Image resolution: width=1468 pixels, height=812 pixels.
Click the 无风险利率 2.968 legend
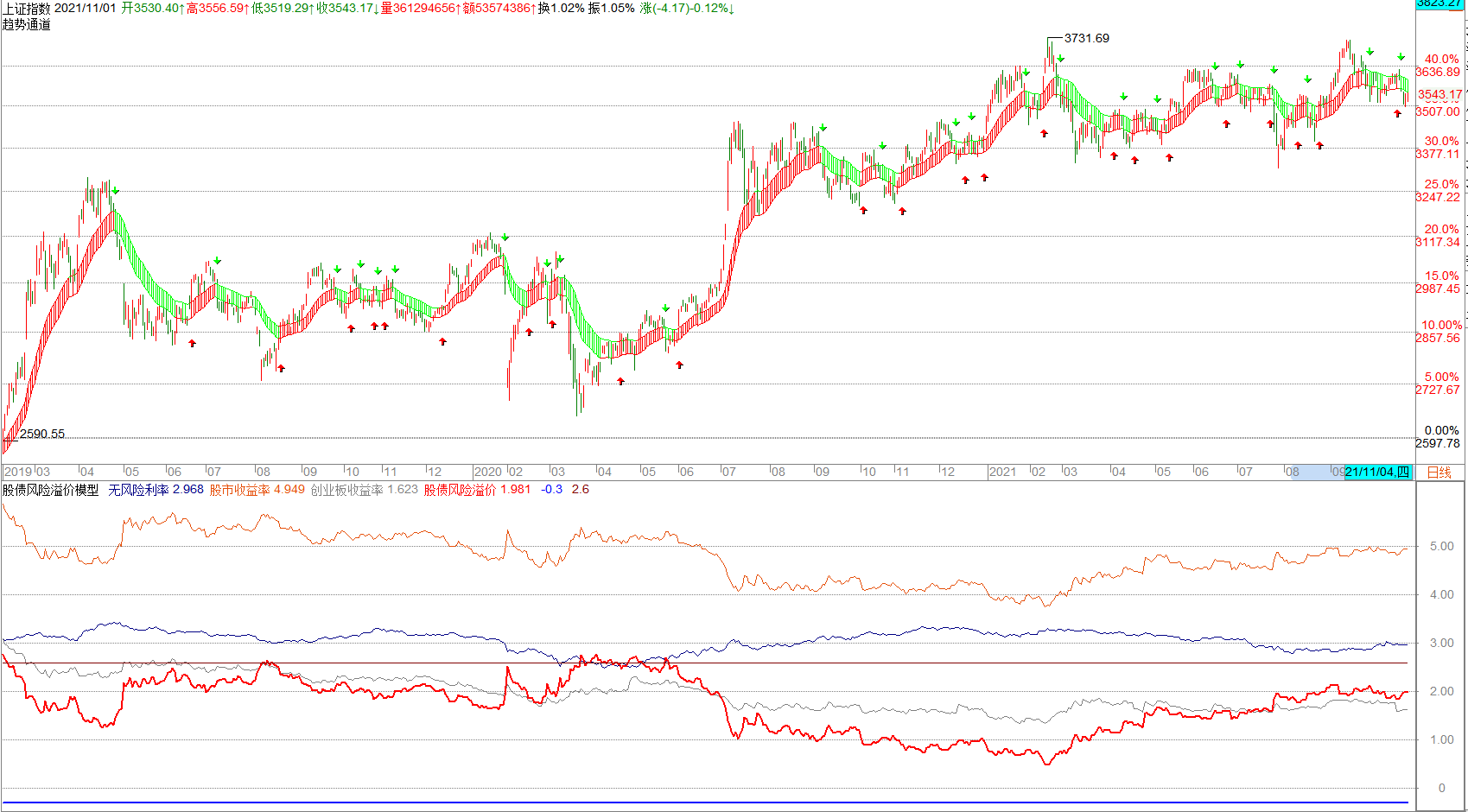(156, 490)
